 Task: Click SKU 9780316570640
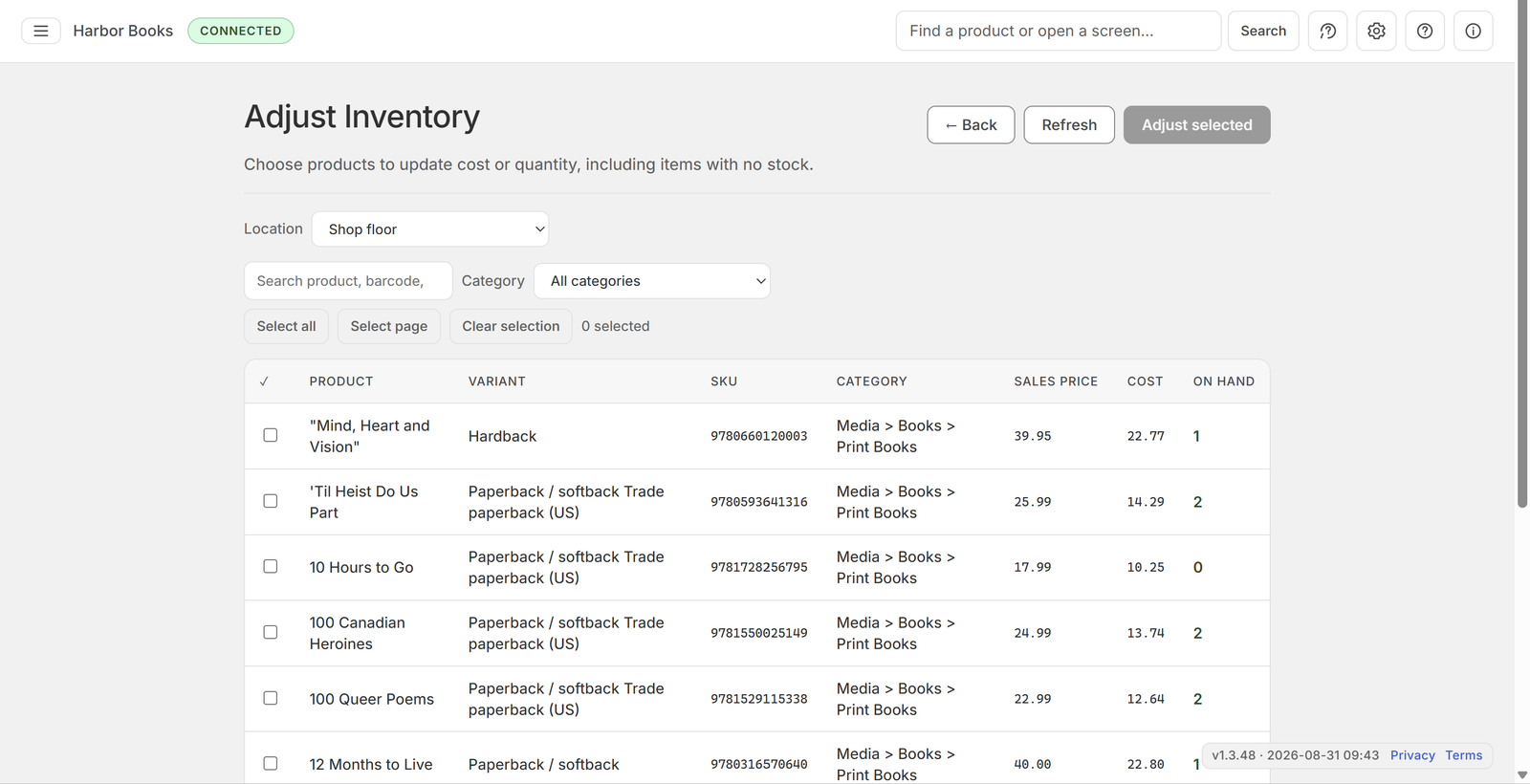tap(758, 764)
